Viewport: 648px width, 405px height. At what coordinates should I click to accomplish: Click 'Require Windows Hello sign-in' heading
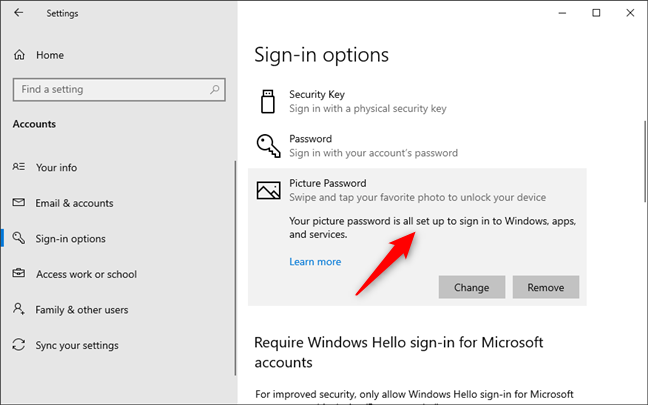point(399,352)
